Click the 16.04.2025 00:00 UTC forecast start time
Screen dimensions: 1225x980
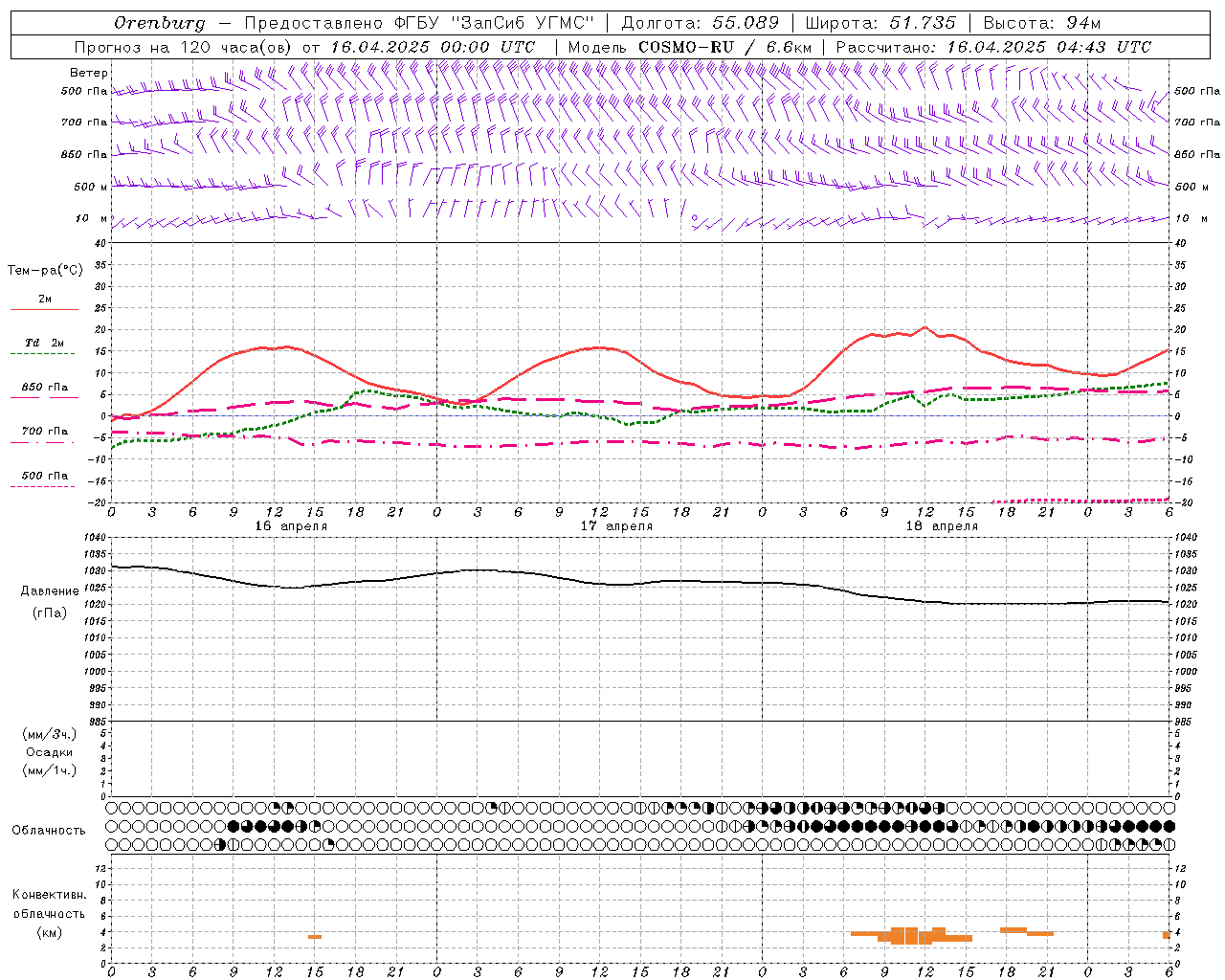click(x=433, y=47)
